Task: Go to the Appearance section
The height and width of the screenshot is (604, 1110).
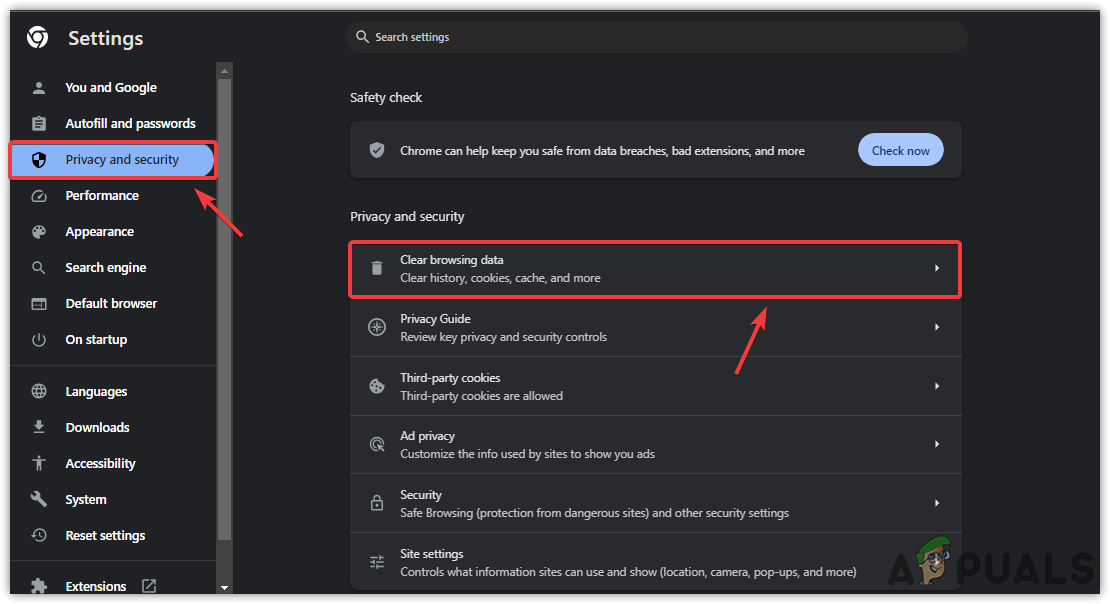Action: coord(99,231)
